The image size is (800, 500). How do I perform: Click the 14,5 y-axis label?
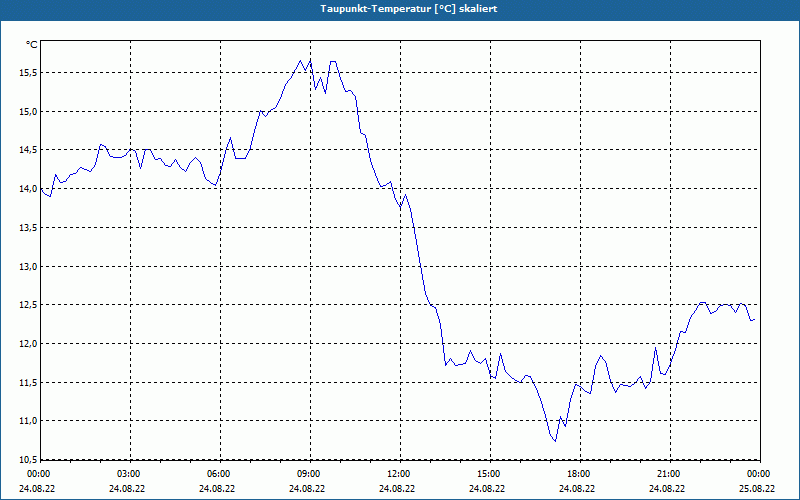[x=28, y=150]
